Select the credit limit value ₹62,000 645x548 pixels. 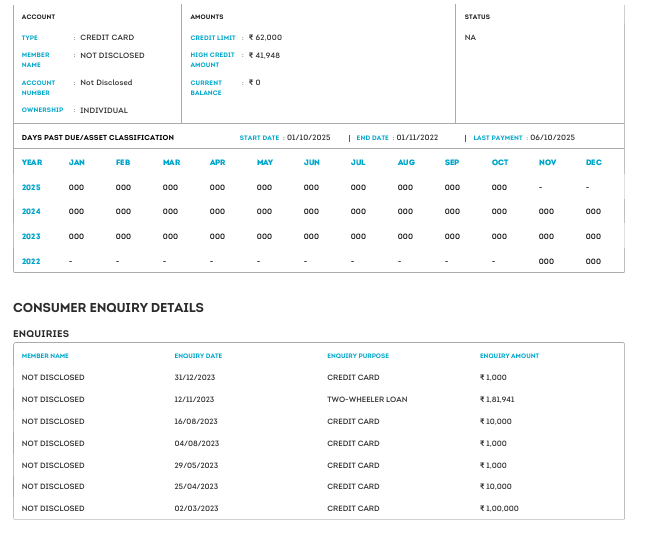pos(265,37)
